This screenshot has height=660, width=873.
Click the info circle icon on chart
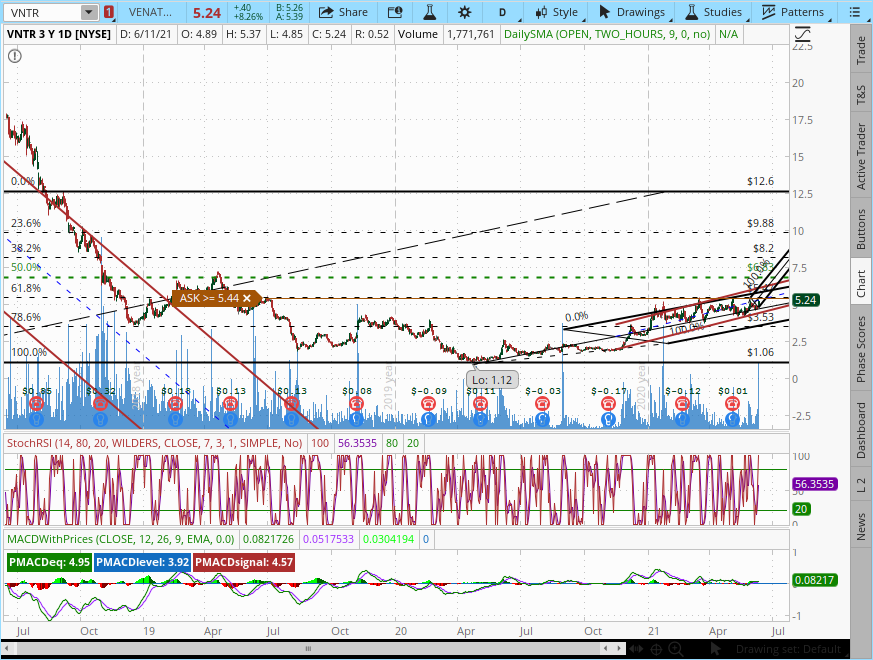click(x=14, y=56)
